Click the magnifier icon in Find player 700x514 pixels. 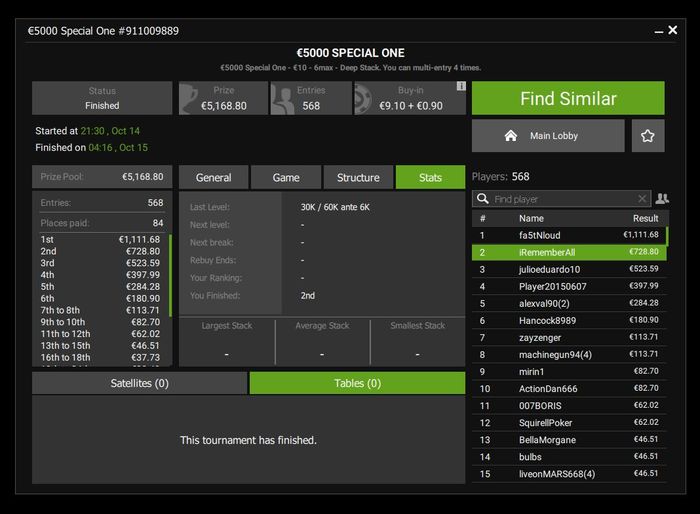click(x=482, y=198)
